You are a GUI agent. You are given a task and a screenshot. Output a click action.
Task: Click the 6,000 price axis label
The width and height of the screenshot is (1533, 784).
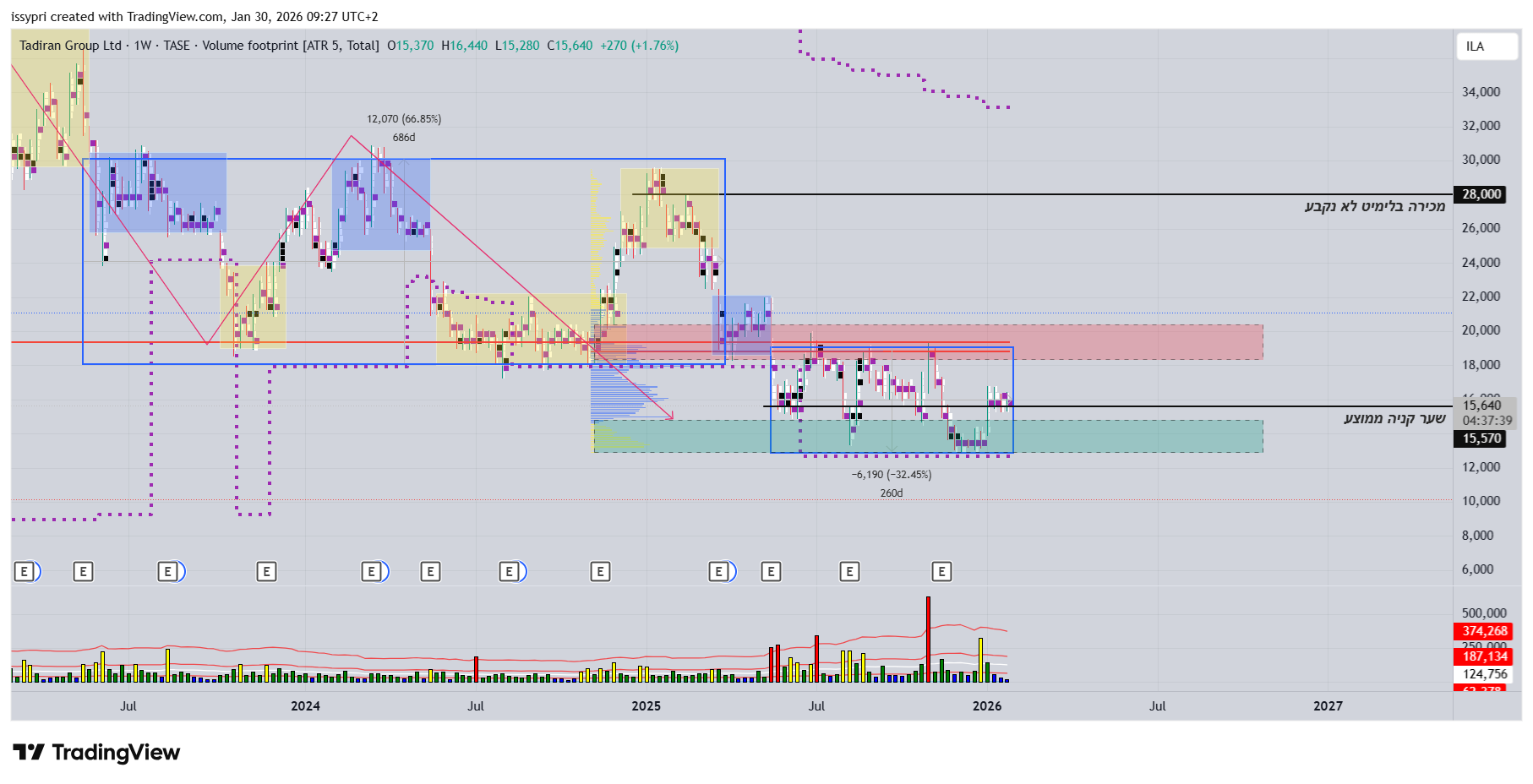click(x=1478, y=569)
